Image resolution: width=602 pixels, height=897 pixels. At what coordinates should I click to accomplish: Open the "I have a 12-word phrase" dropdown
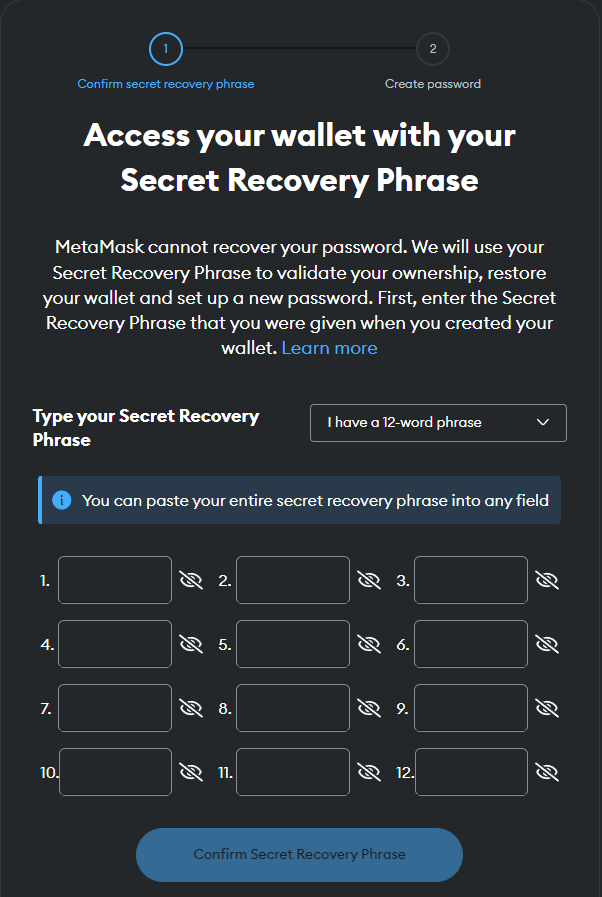click(x=438, y=422)
